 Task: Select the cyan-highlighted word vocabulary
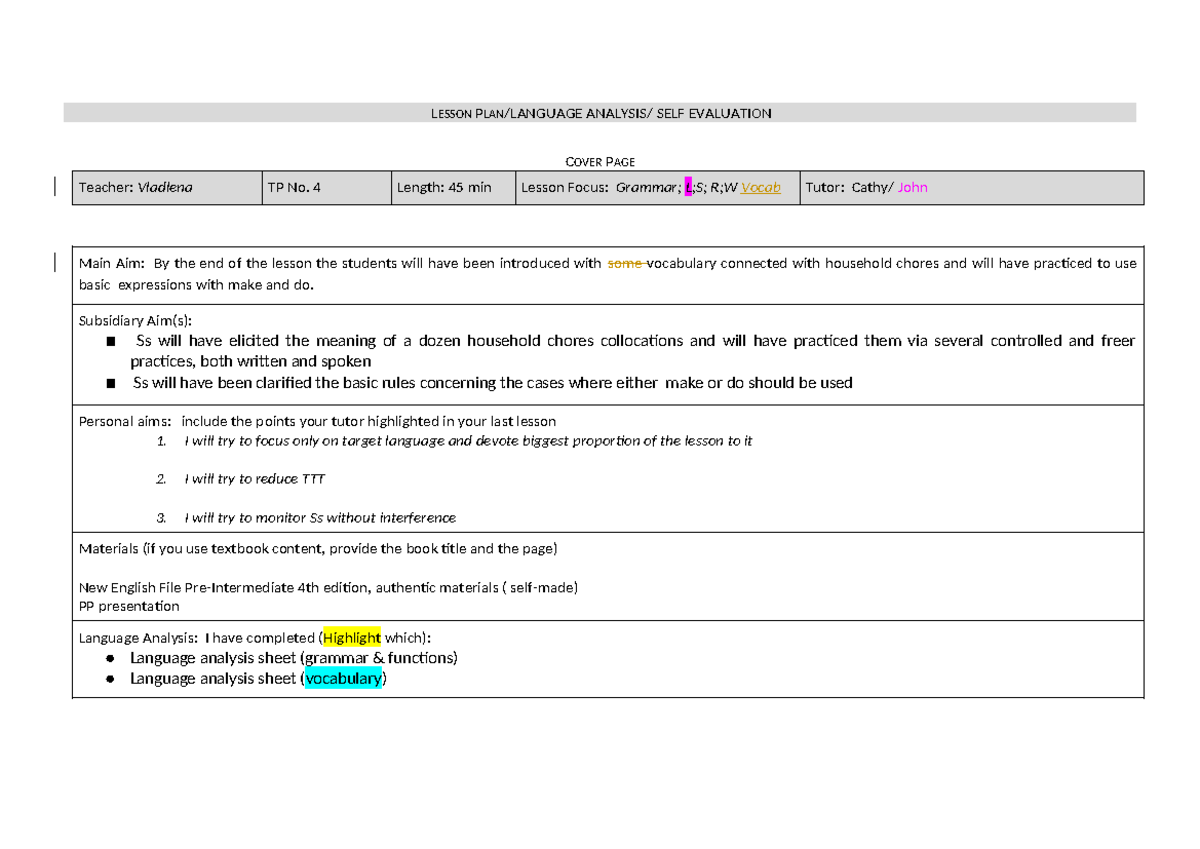(343, 678)
